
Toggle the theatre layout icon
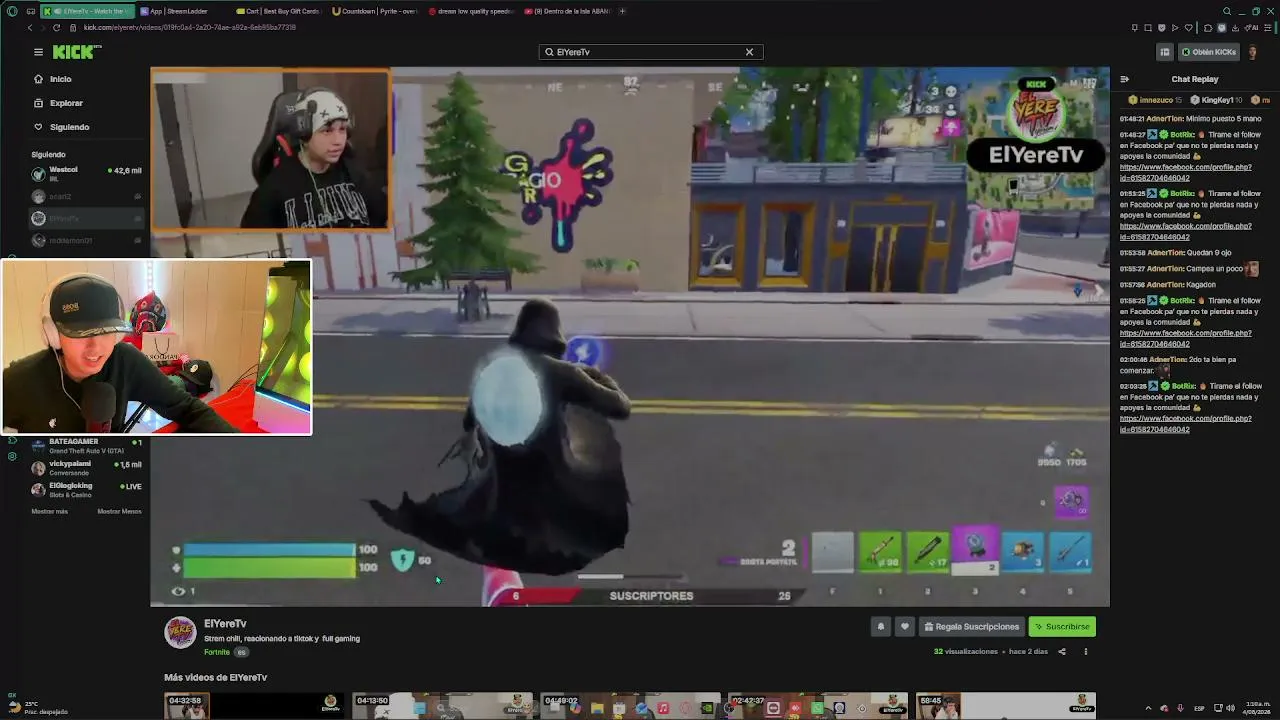1164,52
